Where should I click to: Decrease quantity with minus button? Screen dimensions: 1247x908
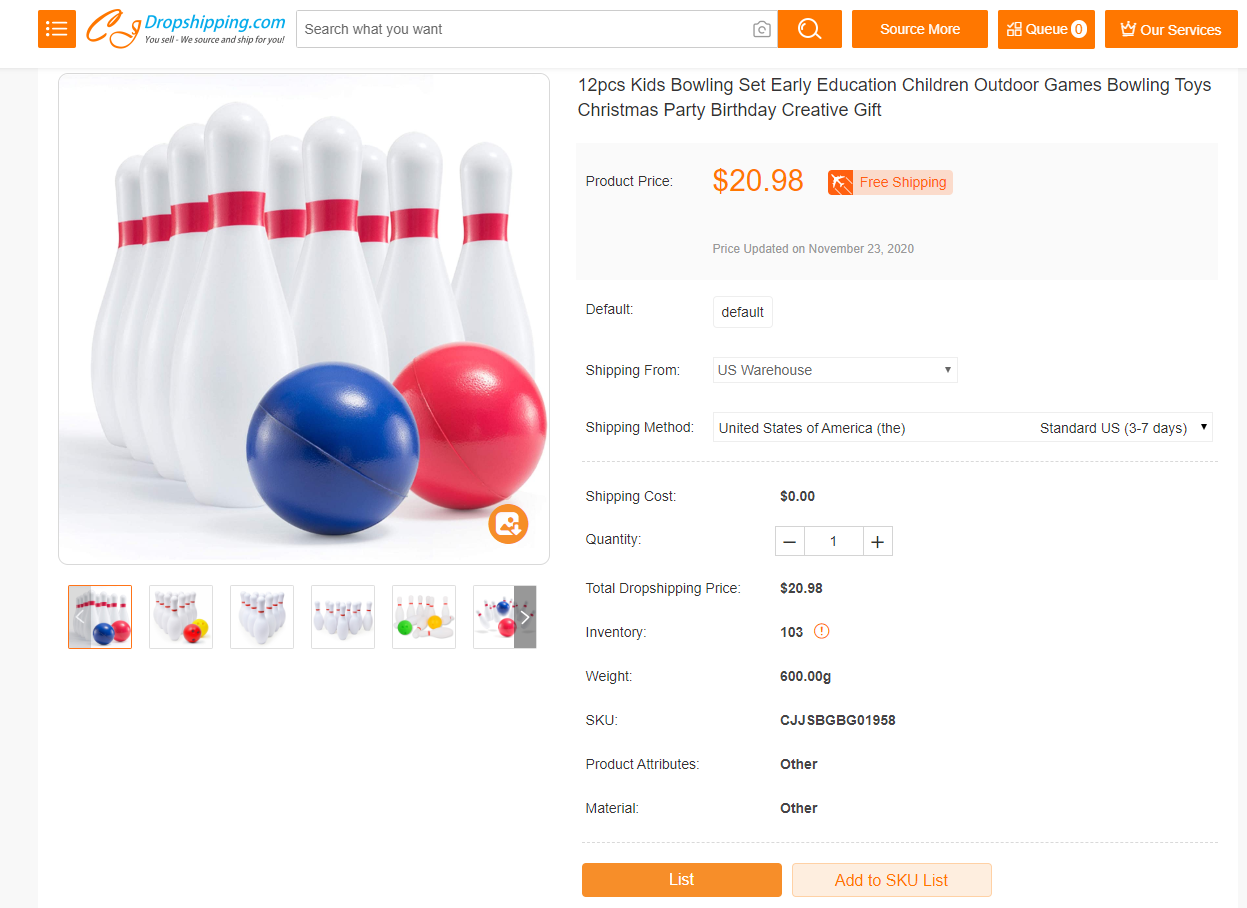tap(790, 541)
